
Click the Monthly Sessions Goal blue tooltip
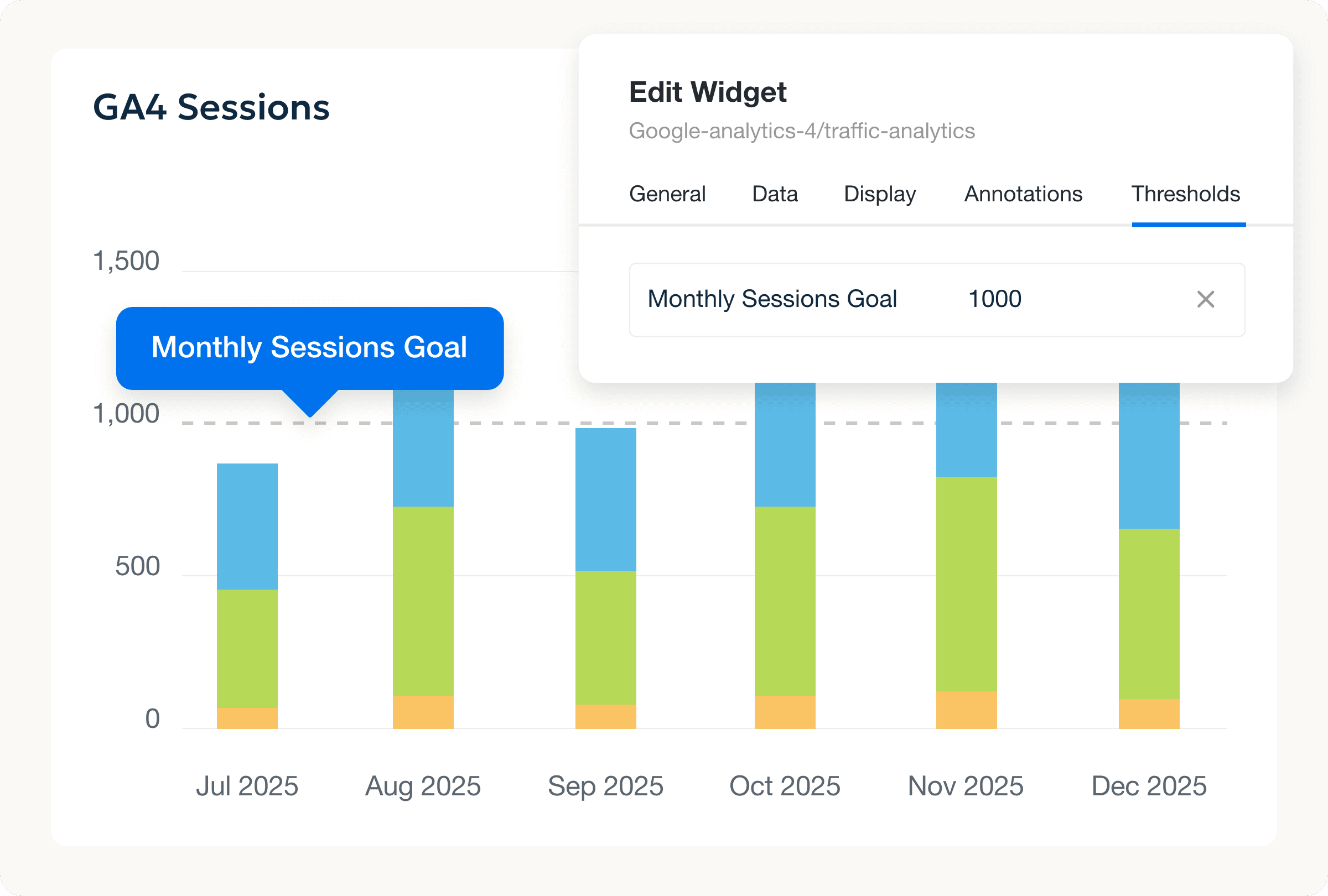tap(309, 348)
